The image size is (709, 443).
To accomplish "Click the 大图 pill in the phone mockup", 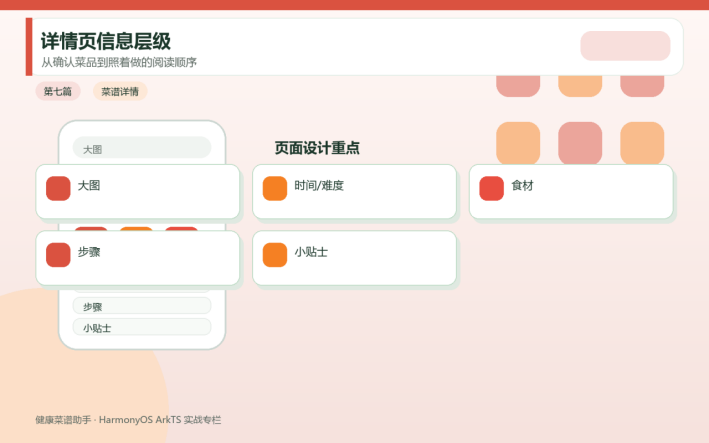I will coord(142,148).
